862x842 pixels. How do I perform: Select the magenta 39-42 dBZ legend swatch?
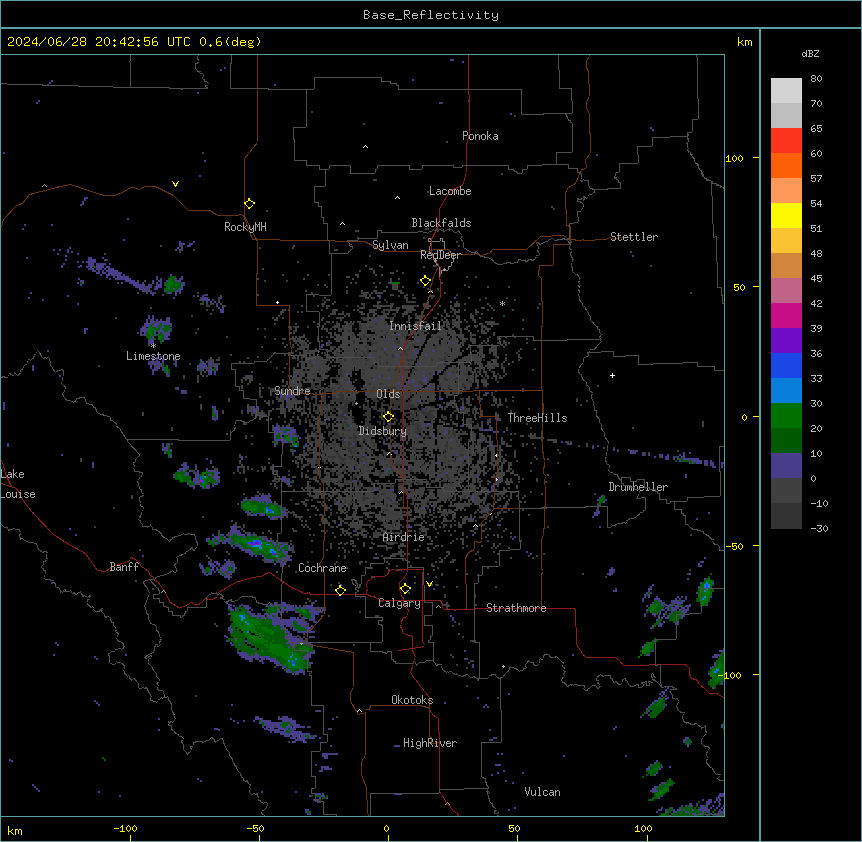pos(786,315)
